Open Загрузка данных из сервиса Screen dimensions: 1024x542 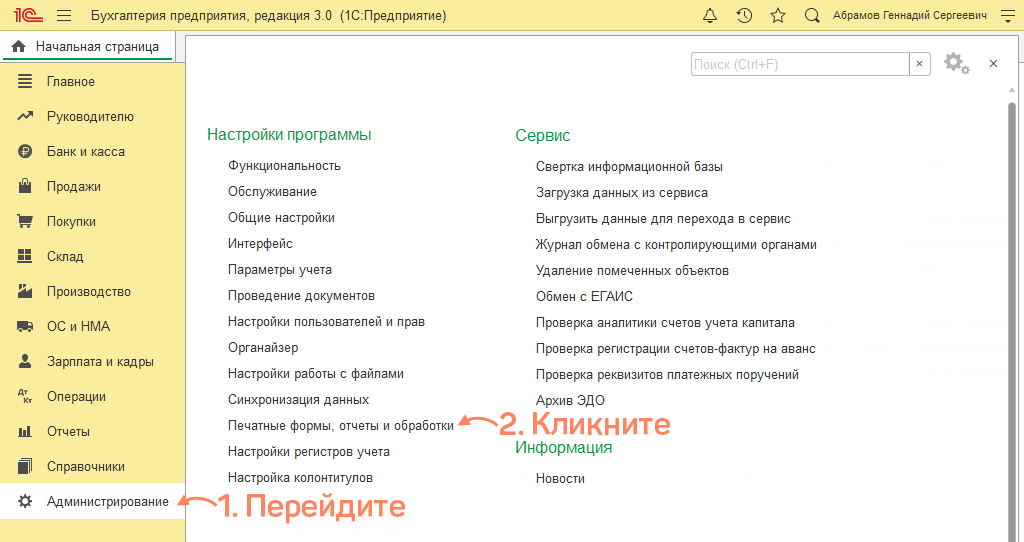622,193
